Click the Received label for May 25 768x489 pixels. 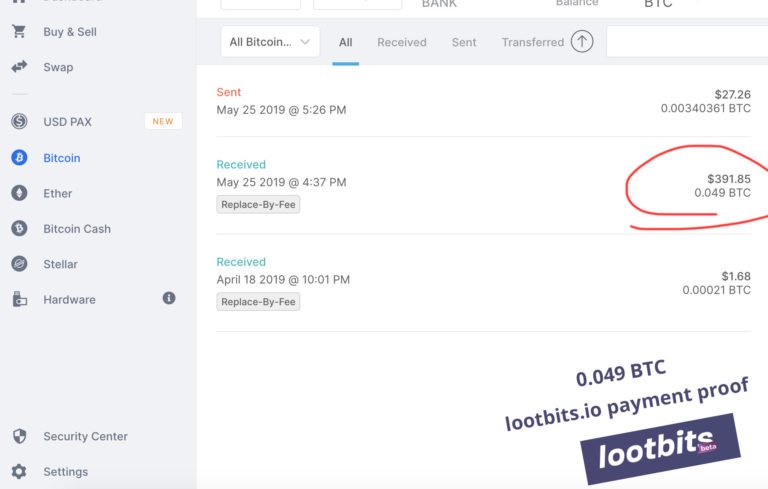241,165
